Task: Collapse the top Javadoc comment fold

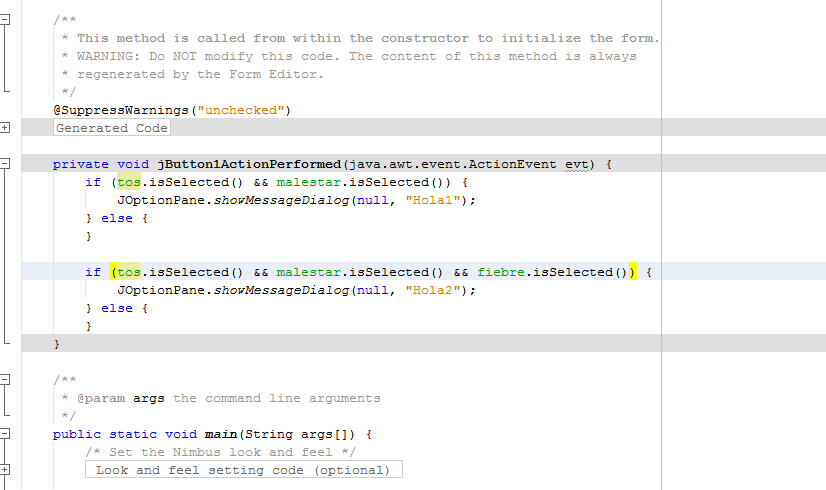Action: tap(5, 19)
